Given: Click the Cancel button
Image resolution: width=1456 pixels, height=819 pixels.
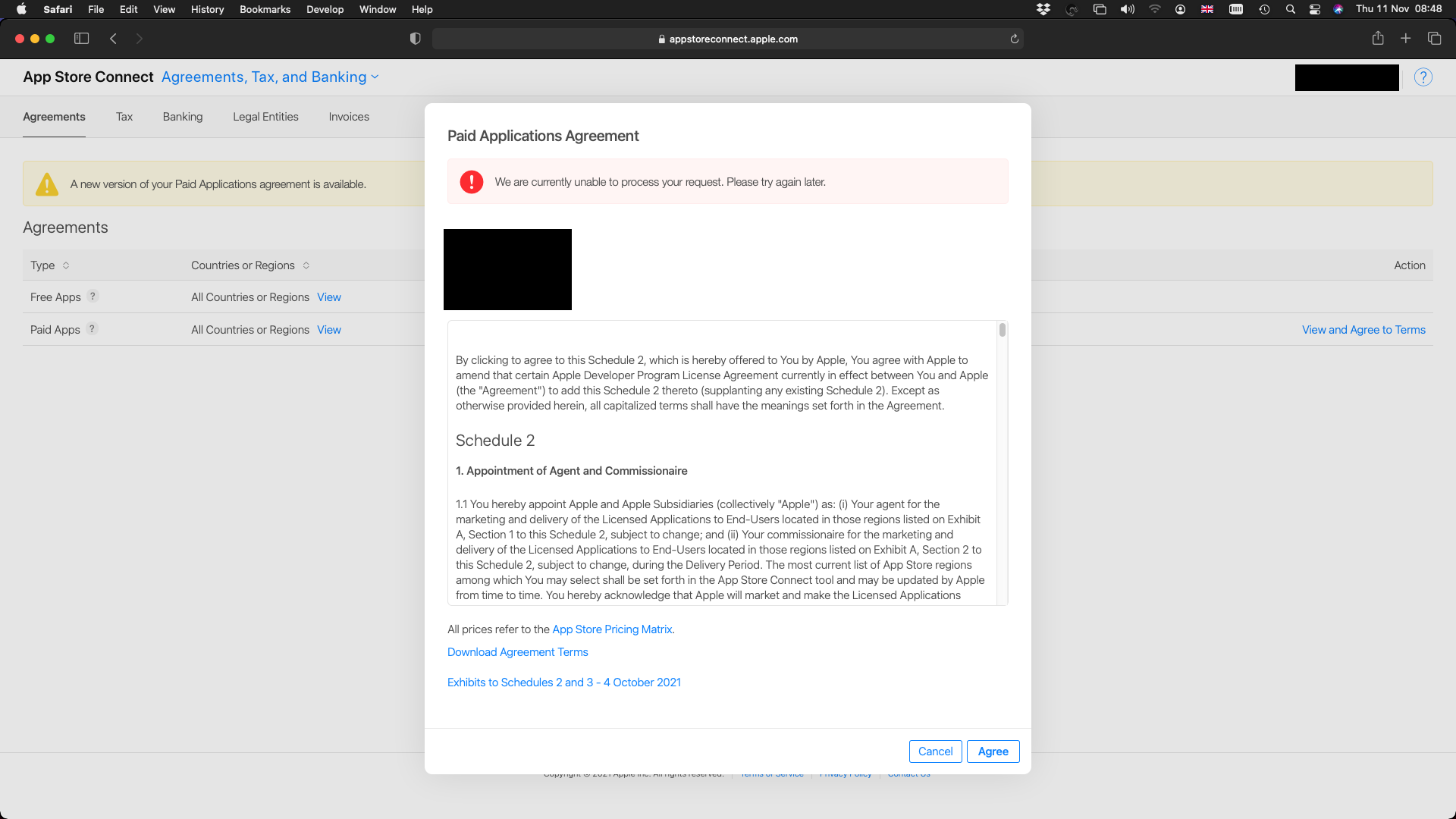Looking at the screenshot, I should pos(935,752).
